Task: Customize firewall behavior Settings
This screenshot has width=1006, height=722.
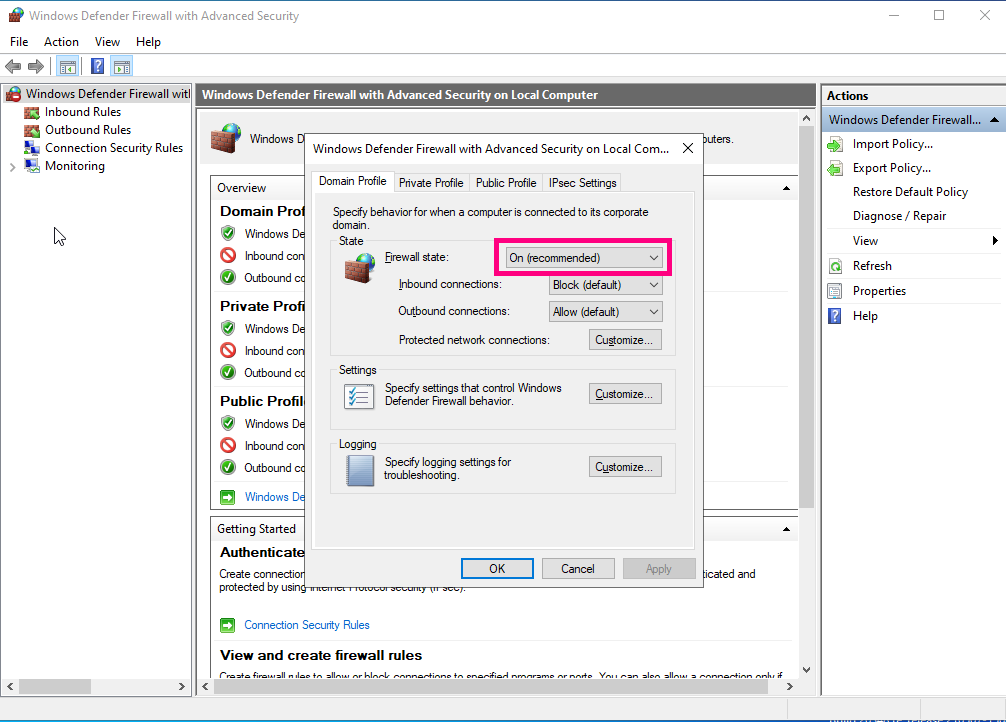Action: (625, 394)
